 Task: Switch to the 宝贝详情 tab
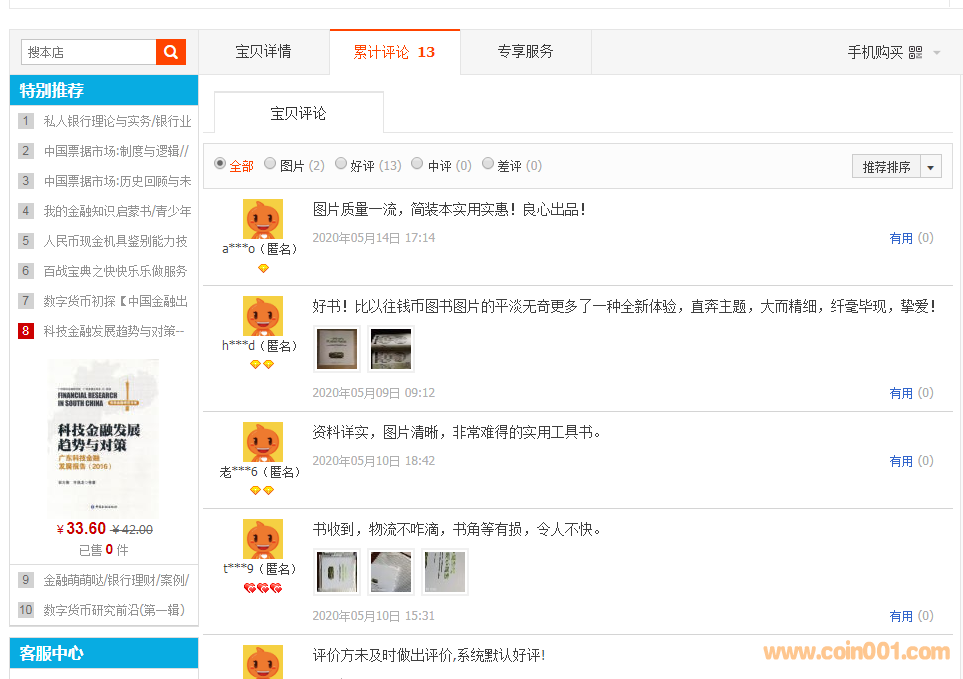coord(263,52)
